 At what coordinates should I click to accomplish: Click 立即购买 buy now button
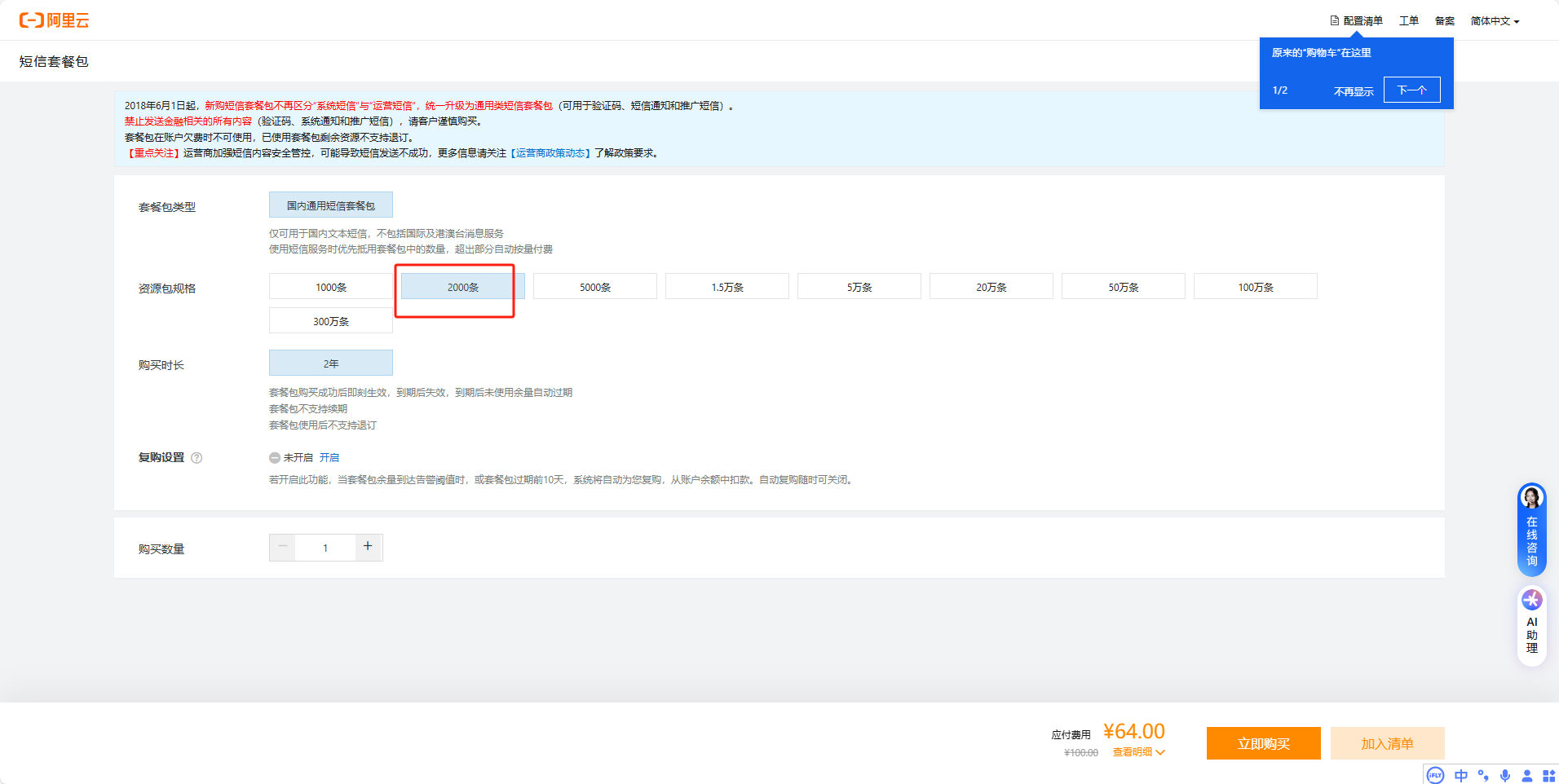tap(1264, 743)
